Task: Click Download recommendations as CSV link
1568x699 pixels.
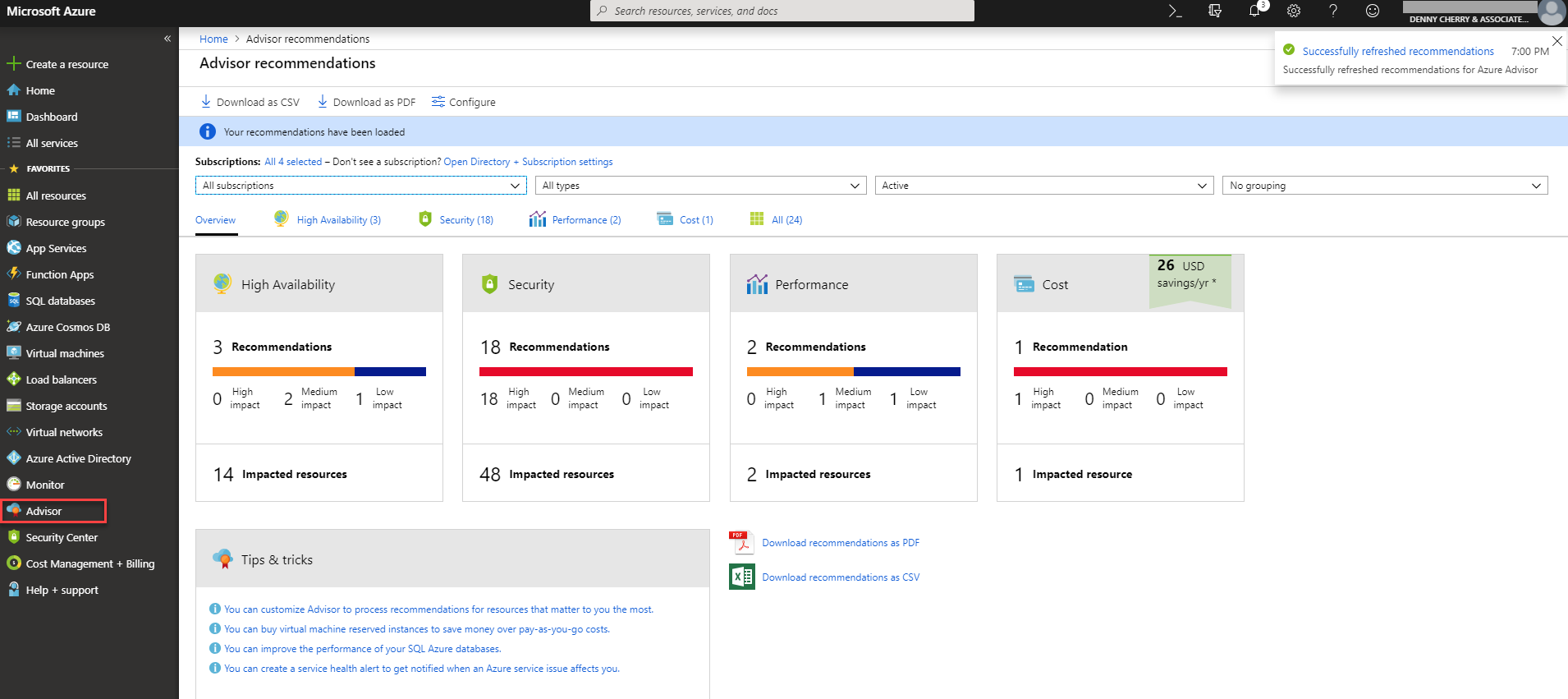Action: [841, 577]
